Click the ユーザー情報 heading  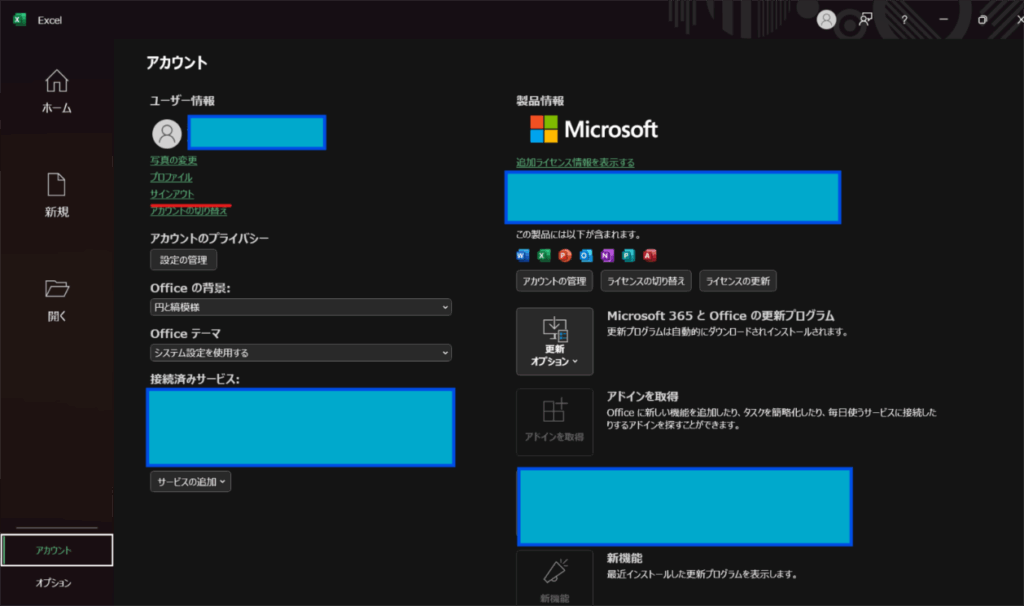(182, 101)
